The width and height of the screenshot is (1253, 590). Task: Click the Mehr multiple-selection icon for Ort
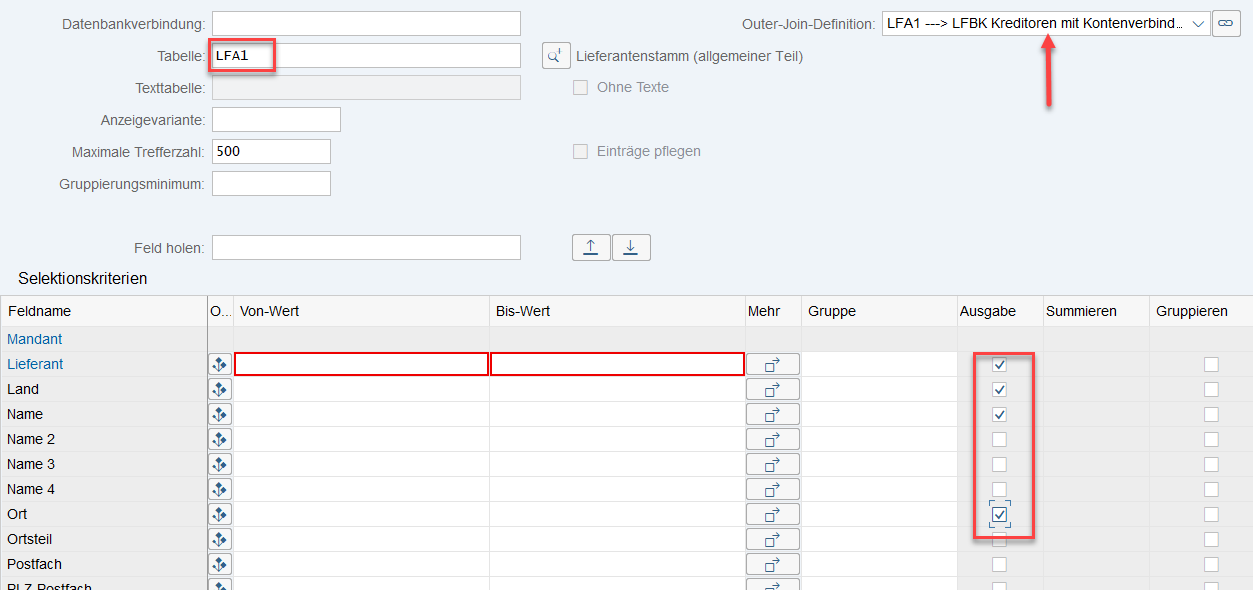[x=772, y=514]
